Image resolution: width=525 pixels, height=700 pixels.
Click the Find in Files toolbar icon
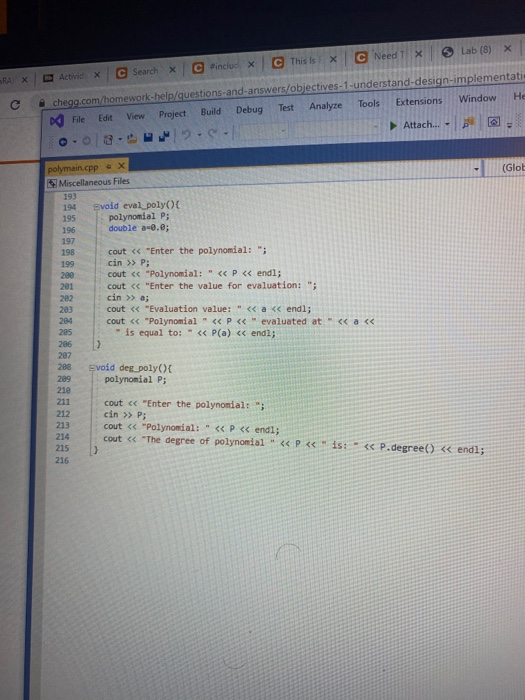[467, 123]
